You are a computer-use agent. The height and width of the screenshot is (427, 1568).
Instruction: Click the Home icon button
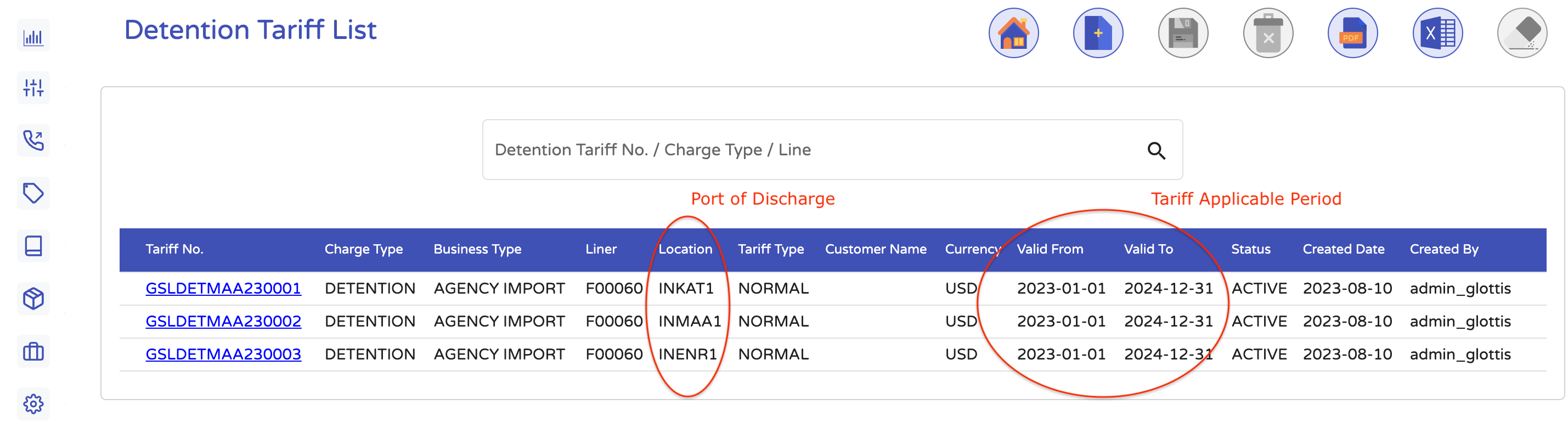coord(1013,33)
